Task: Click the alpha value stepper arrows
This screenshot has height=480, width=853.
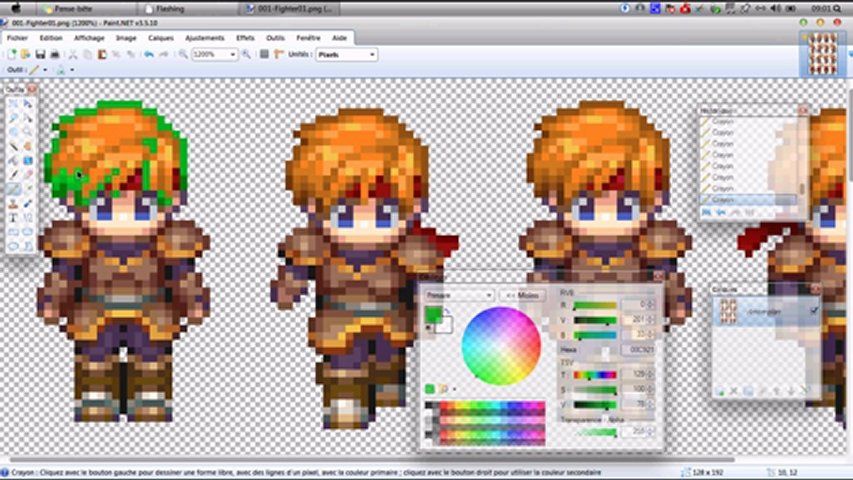Action: tap(650, 431)
